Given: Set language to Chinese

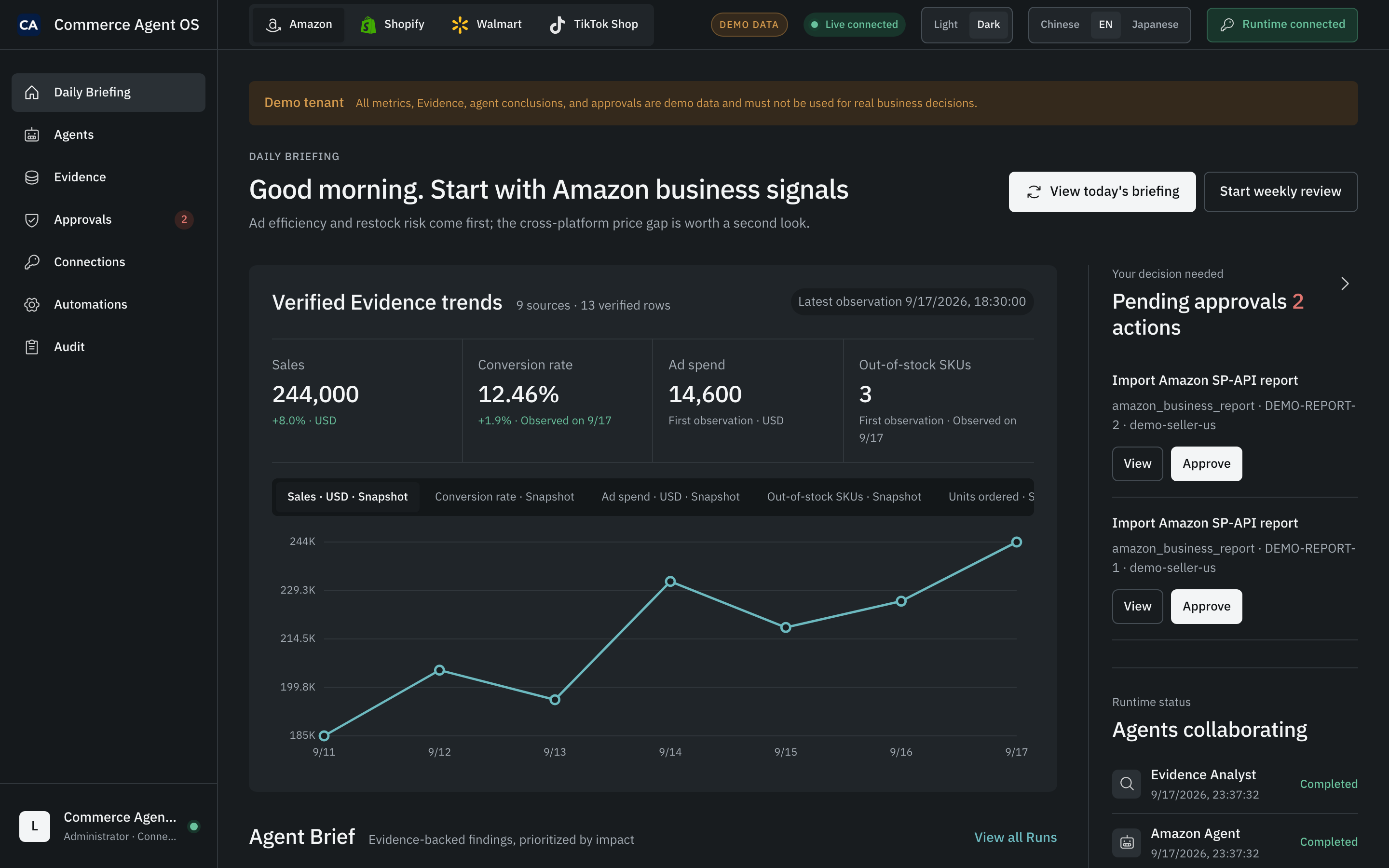Looking at the screenshot, I should (x=1060, y=25).
